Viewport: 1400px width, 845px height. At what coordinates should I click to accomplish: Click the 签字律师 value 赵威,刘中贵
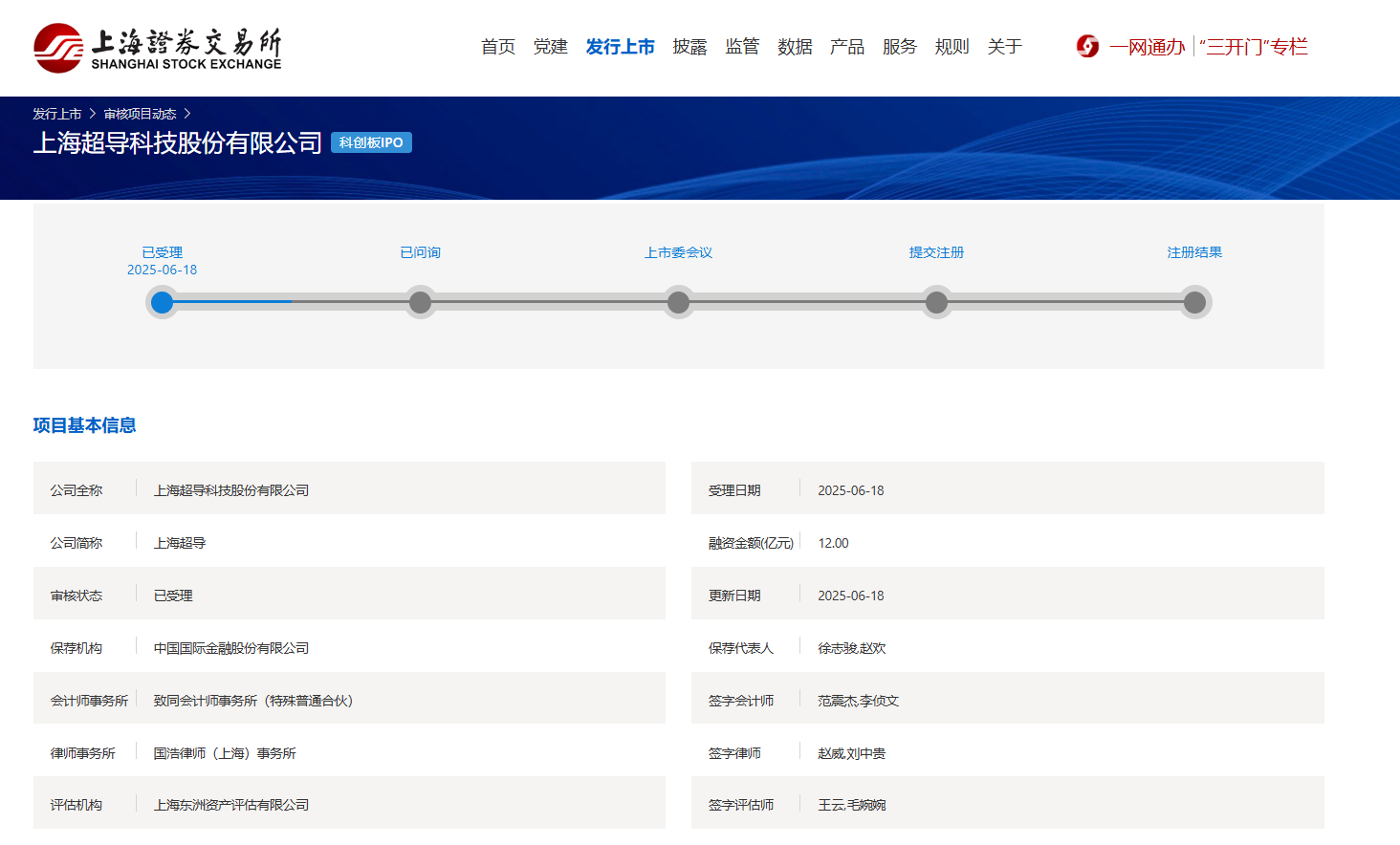[852, 753]
